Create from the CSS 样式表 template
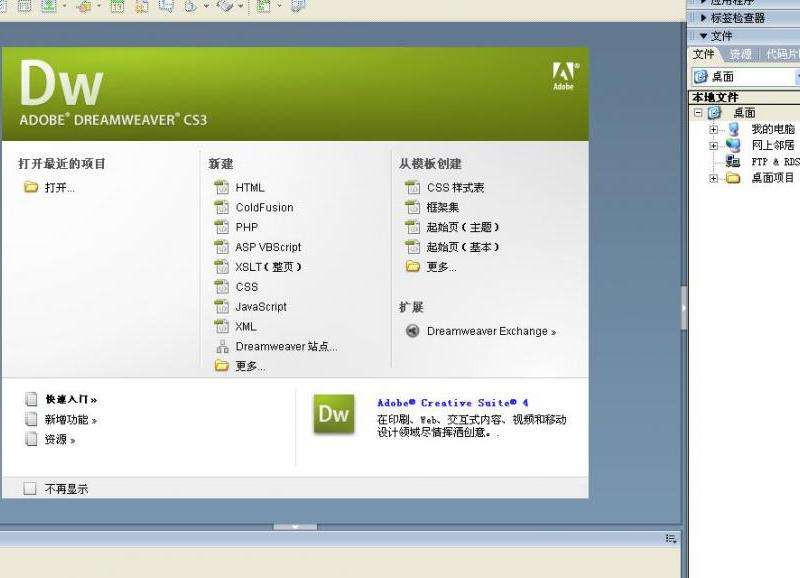The height and width of the screenshot is (578, 800). click(444, 188)
